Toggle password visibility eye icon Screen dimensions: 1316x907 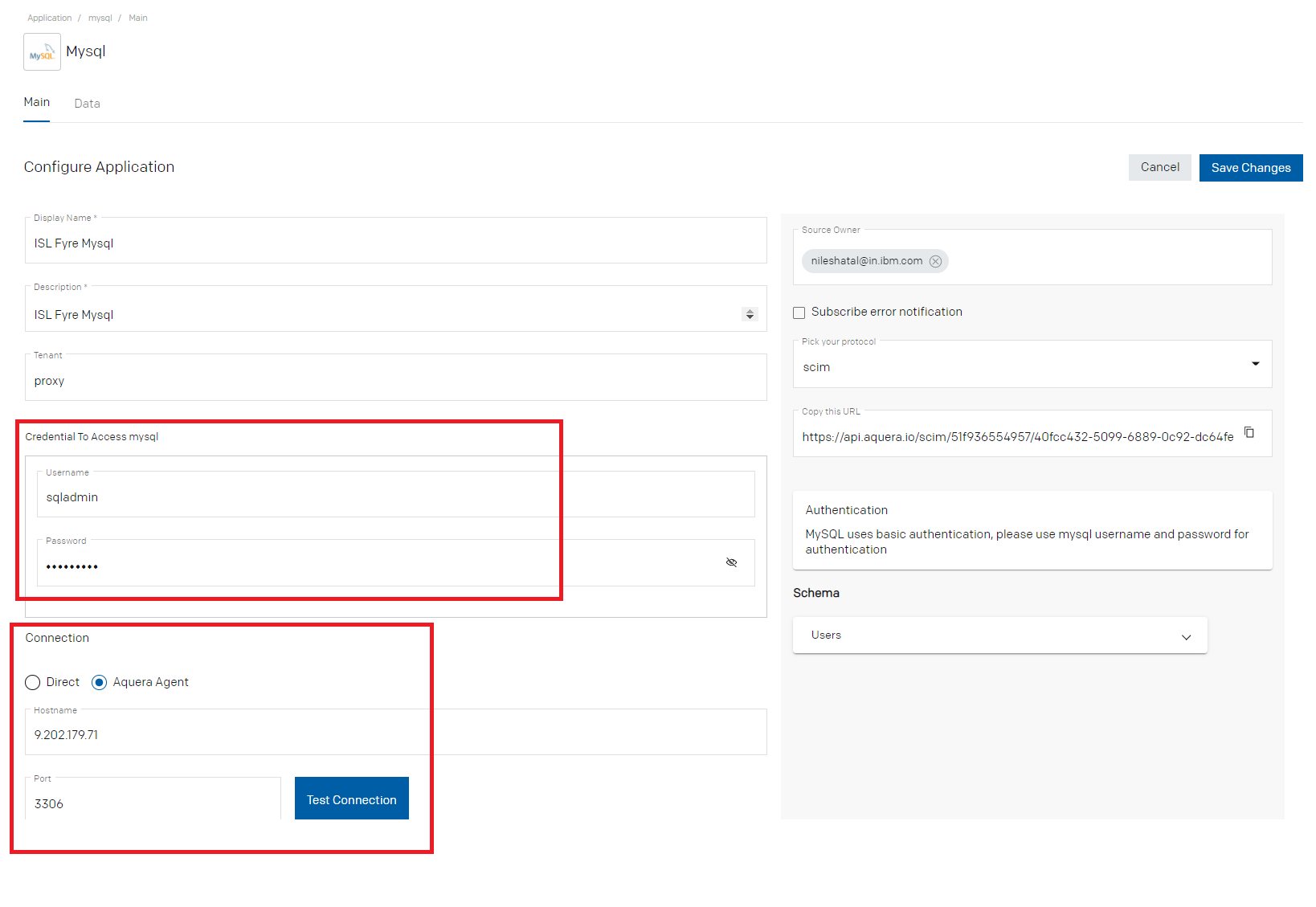coord(731,562)
